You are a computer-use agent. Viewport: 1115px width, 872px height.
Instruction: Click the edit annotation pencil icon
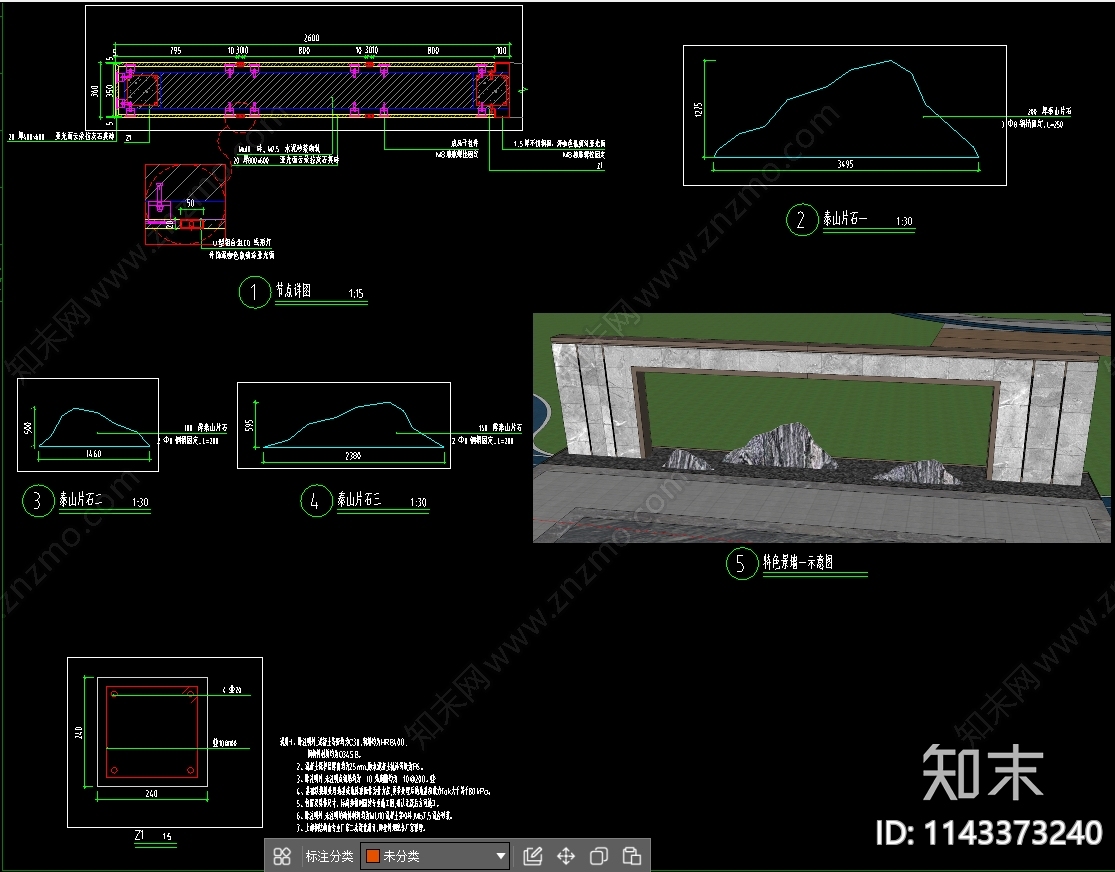click(x=533, y=856)
